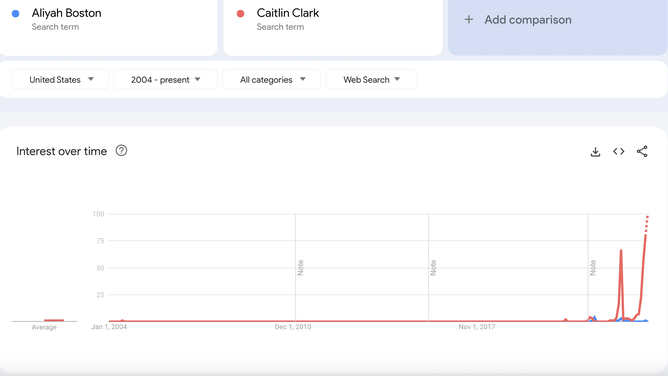Click the red dot beside Caitlin Clark

point(240,14)
